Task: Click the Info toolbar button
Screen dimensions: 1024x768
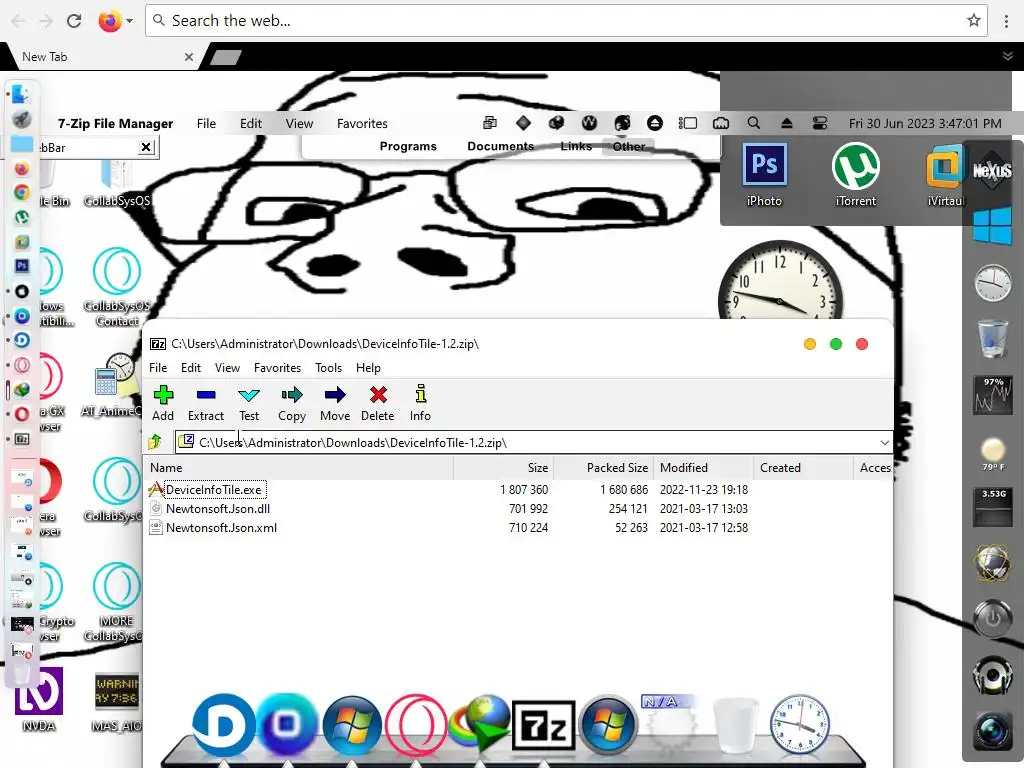Action: (x=420, y=403)
